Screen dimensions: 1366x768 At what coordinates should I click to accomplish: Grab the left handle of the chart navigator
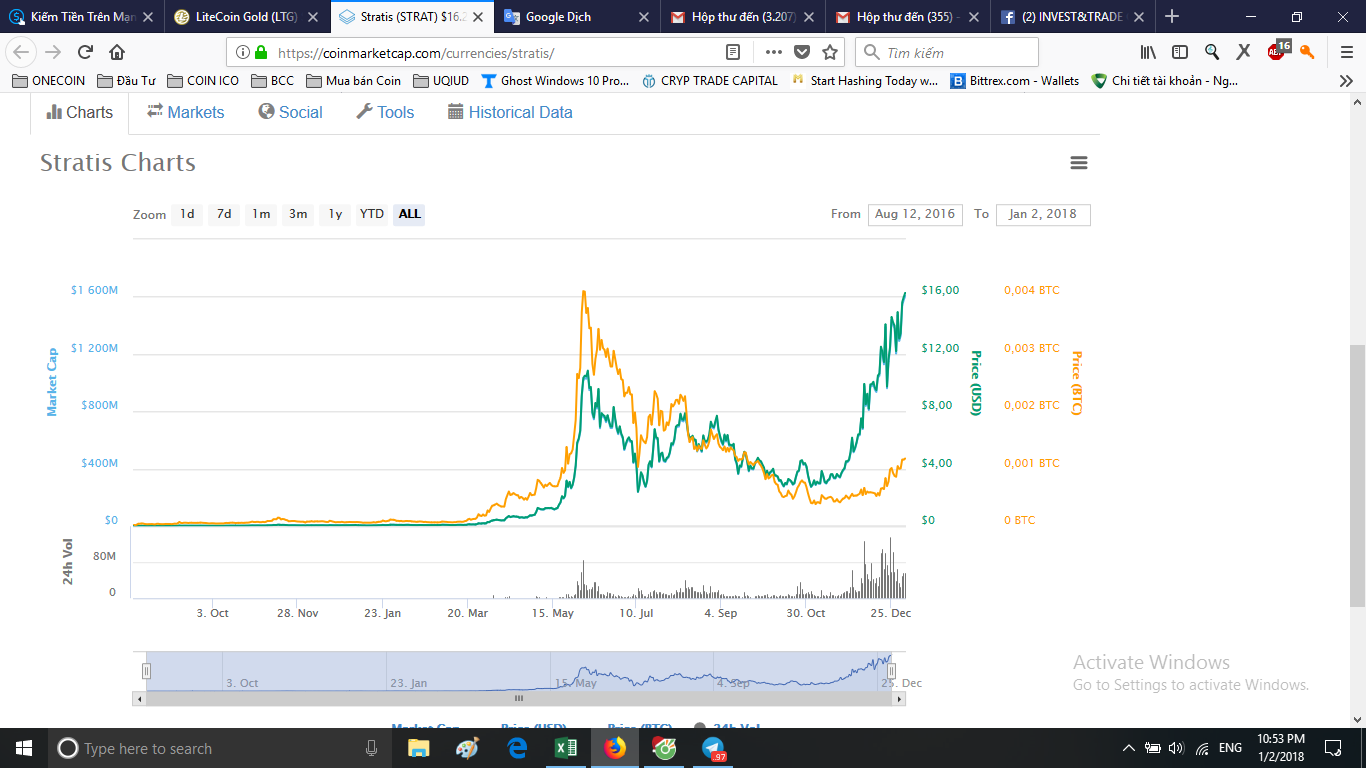pyautogui.click(x=146, y=671)
